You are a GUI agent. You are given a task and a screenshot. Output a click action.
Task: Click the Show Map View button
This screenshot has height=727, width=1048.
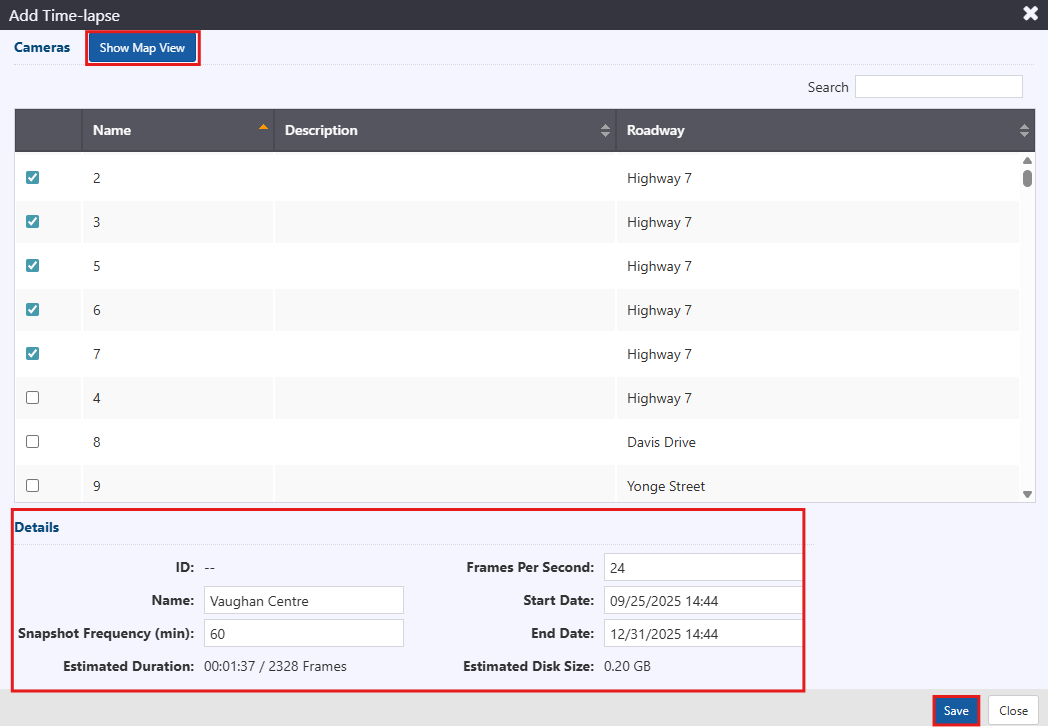pos(142,48)
